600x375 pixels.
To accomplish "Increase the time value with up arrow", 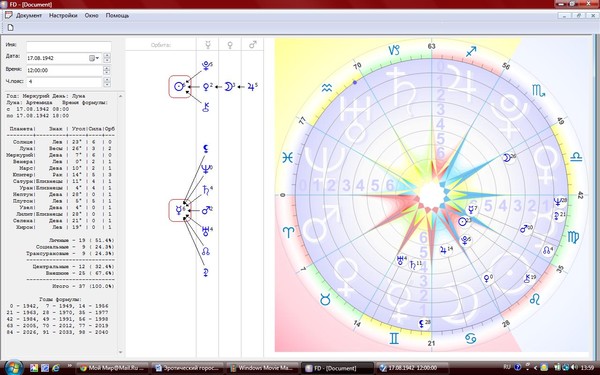I will [x=107, y=68].
